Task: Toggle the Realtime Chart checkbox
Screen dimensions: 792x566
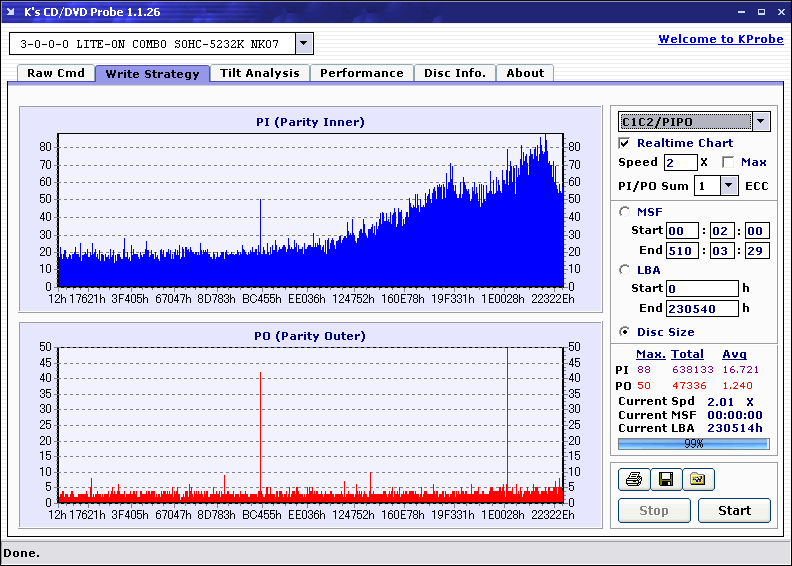Action: tap(624, 143)
